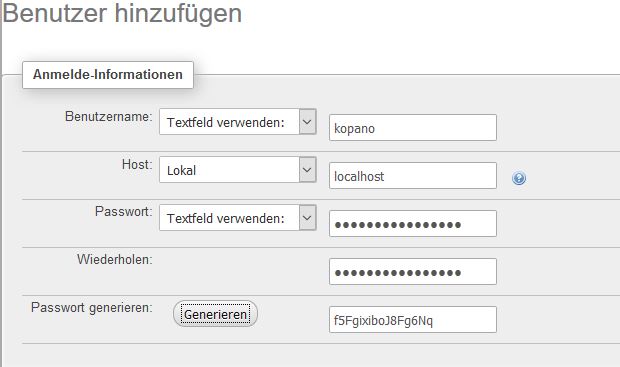
Task: Open the Passwort type dropdown
Action: pos(238,218)
